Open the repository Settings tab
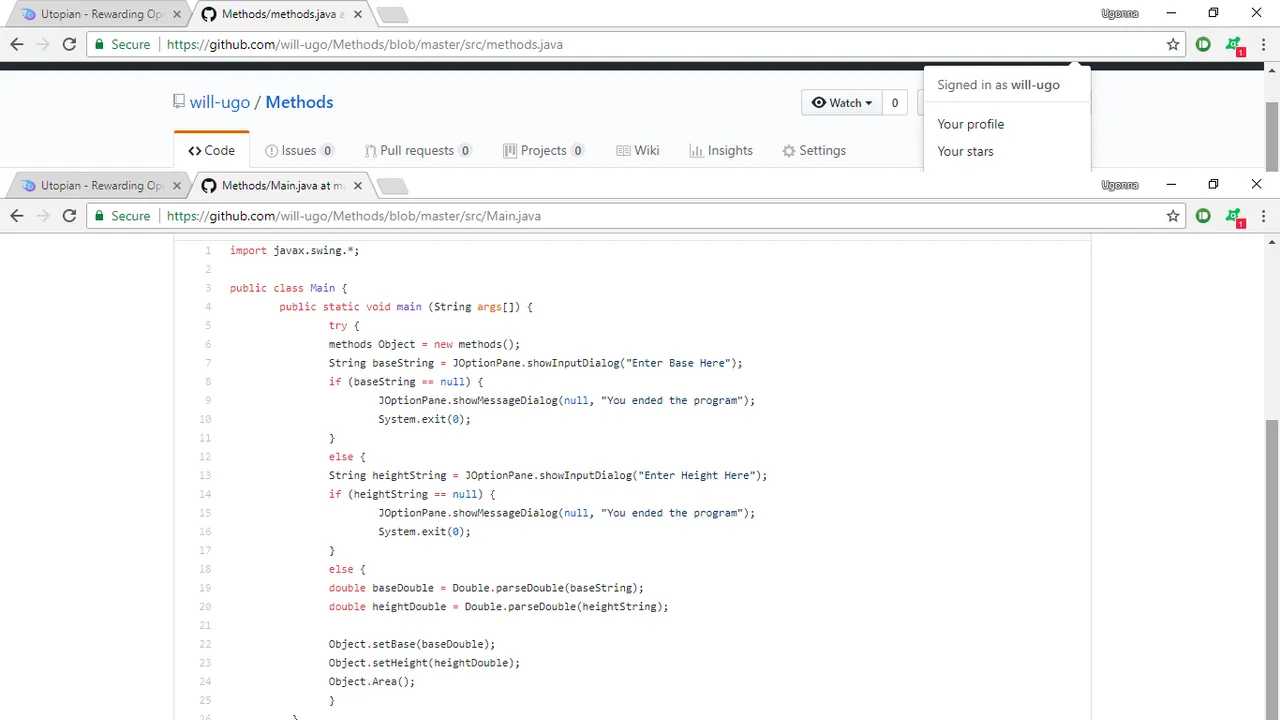 pos(814,151)
